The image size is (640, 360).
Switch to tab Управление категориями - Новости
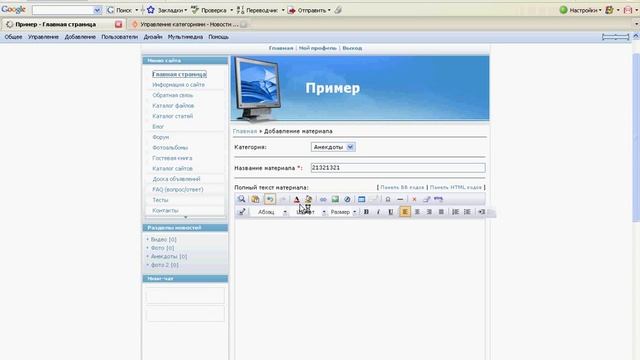[x=189, y=24]
